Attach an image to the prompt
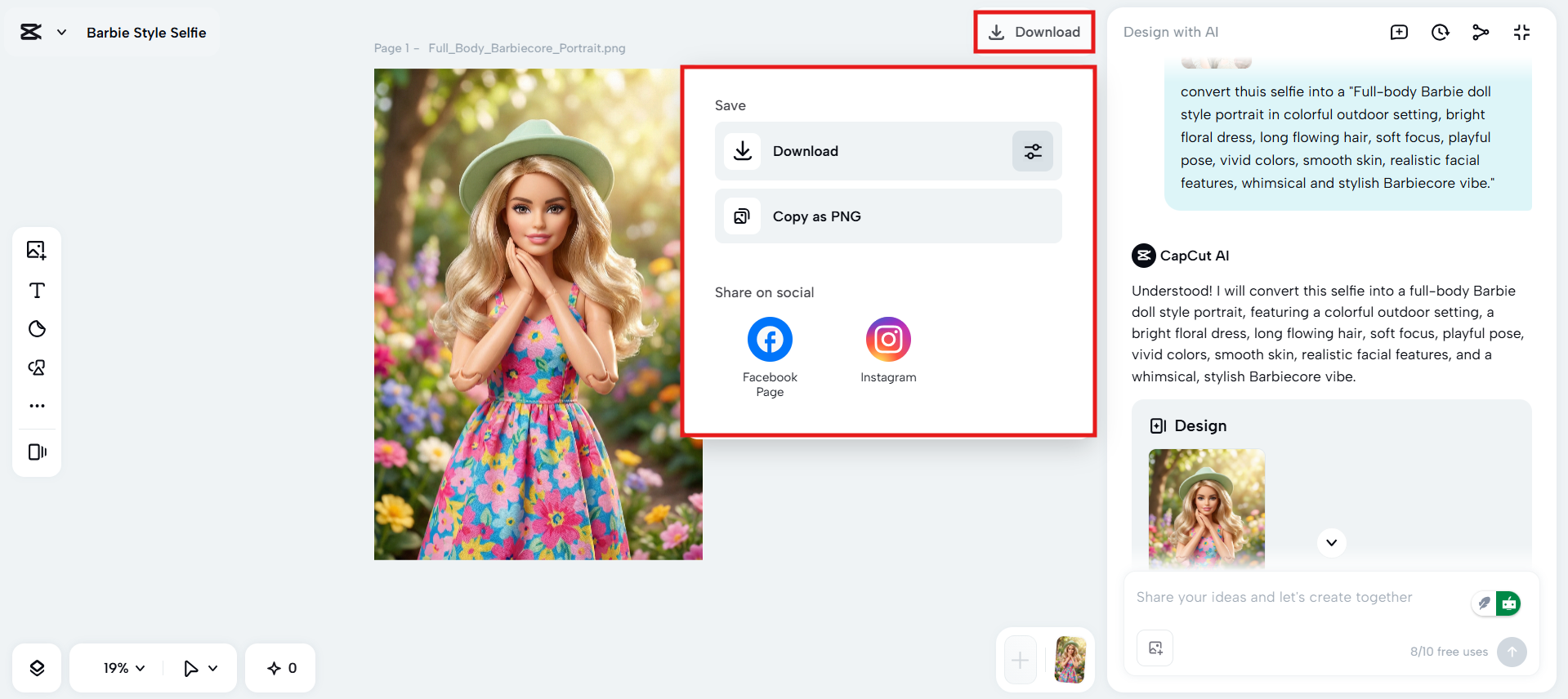The width and height of the screenshot is (1568, 699). click(x=1155, y=648)
